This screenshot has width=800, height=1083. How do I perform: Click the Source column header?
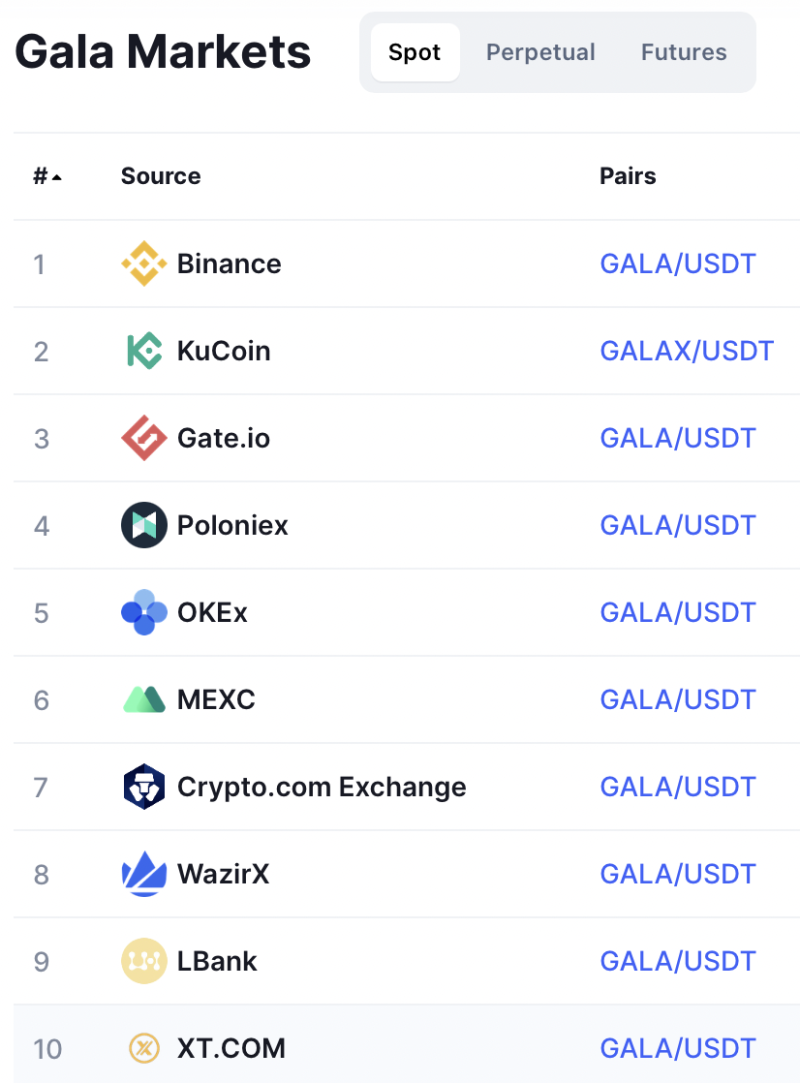coord(161,176)
